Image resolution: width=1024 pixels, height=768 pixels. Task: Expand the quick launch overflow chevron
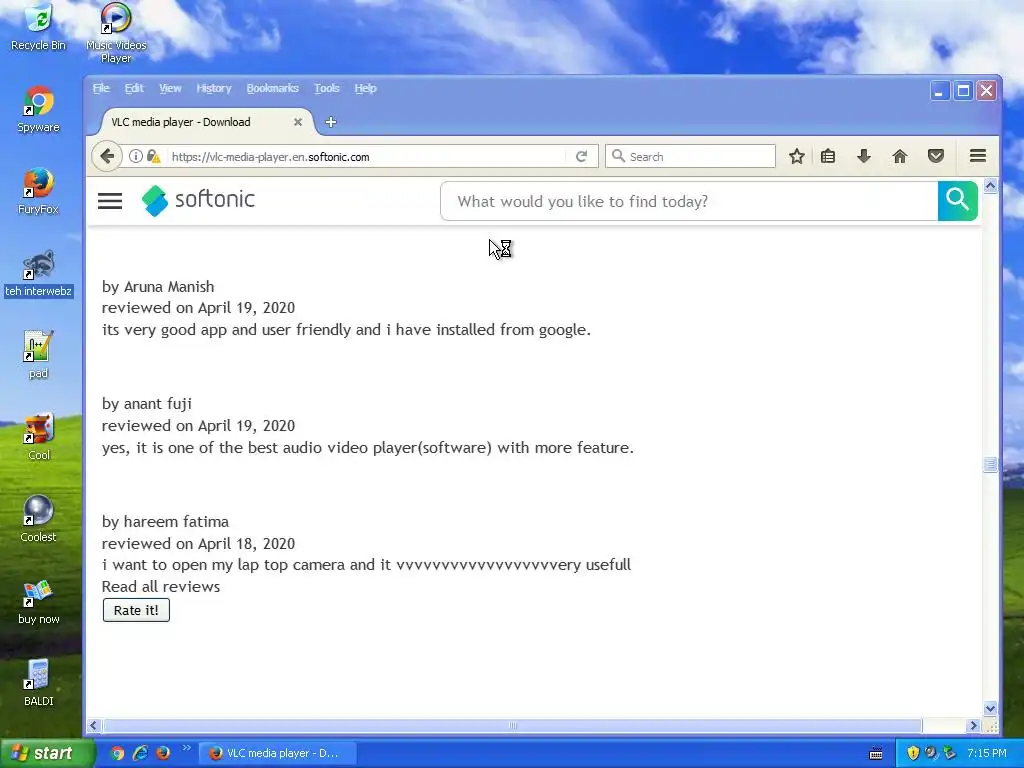(186, 748)
